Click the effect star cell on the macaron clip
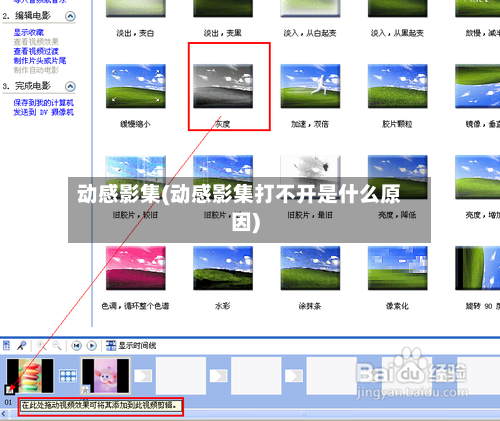The image size is (500, 421). [10, 389]
